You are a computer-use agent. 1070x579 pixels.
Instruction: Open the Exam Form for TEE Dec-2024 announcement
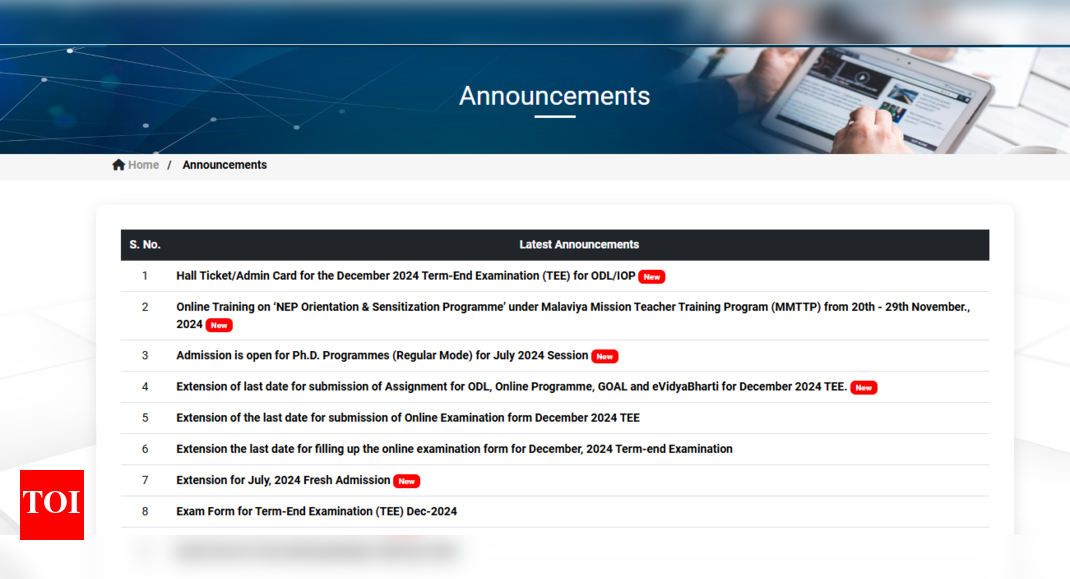[x=317, y=511]
